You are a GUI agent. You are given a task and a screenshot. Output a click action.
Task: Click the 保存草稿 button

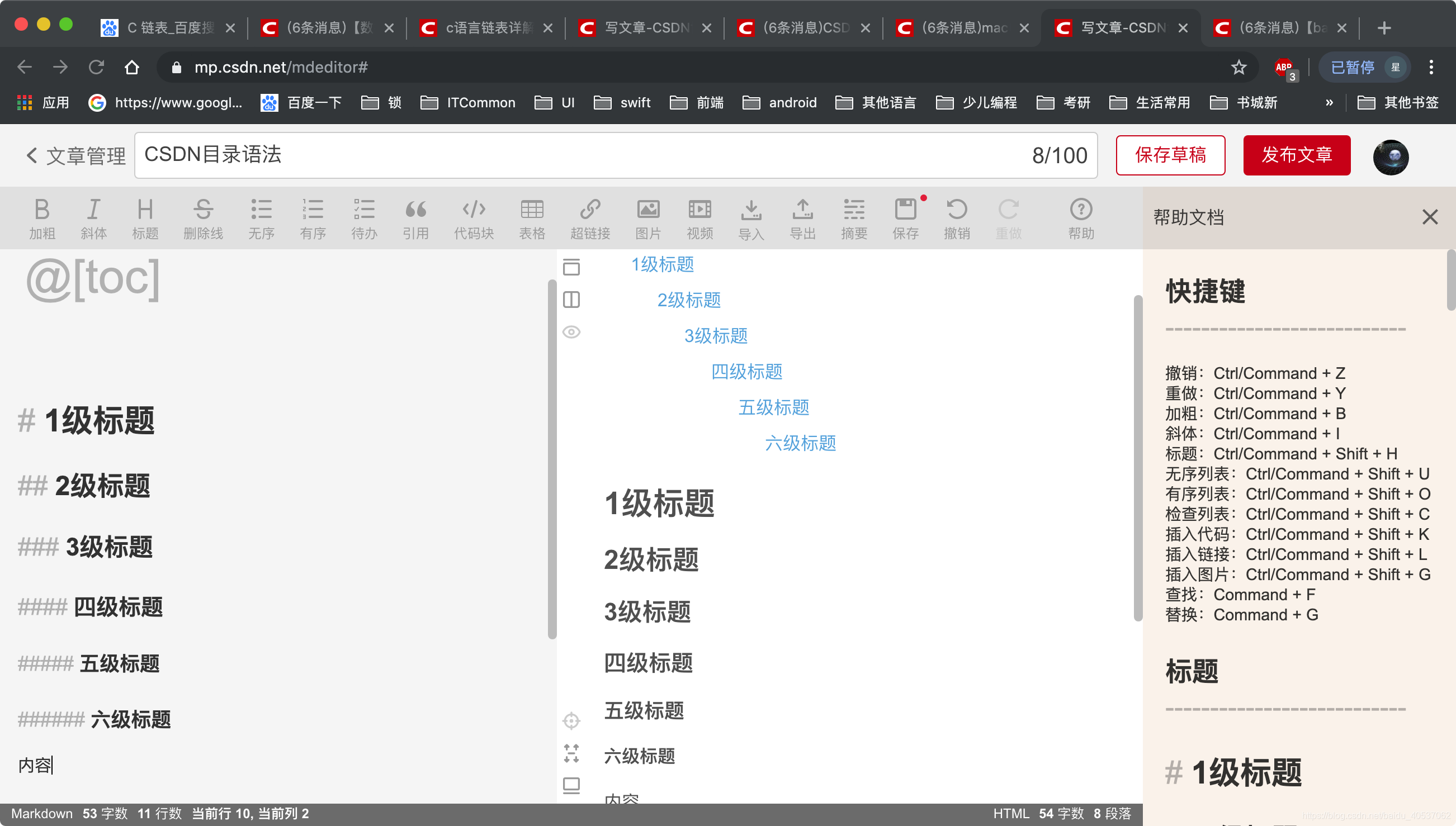coord(1171,154)
